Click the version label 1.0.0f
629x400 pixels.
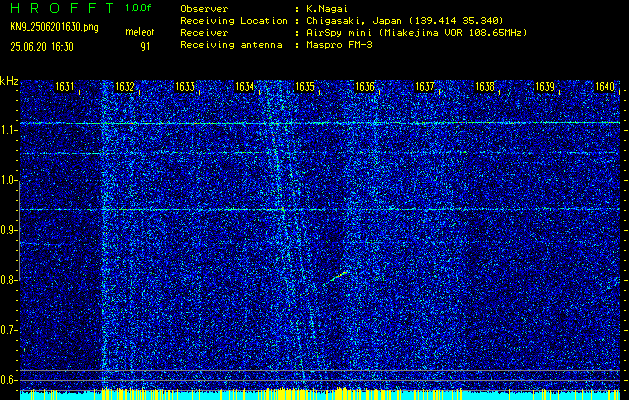coord(138,8)
